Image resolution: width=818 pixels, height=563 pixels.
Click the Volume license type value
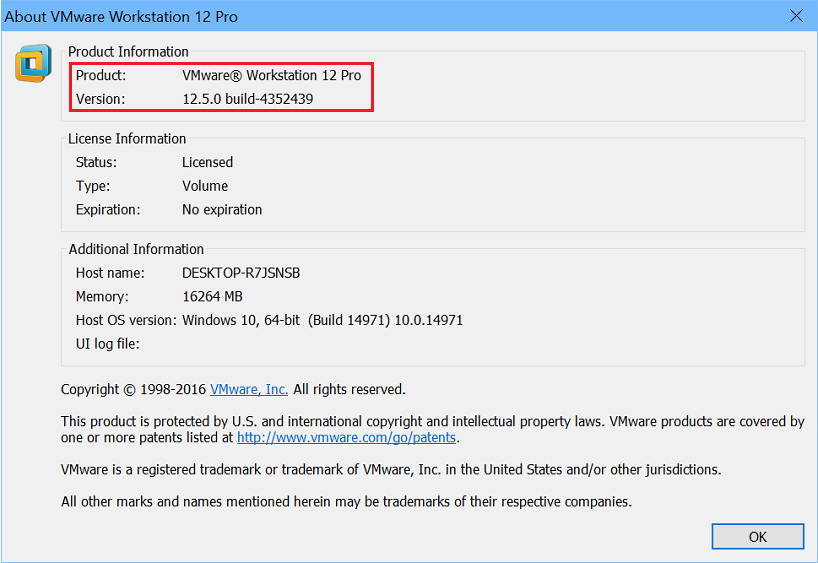tap(205, 186)
